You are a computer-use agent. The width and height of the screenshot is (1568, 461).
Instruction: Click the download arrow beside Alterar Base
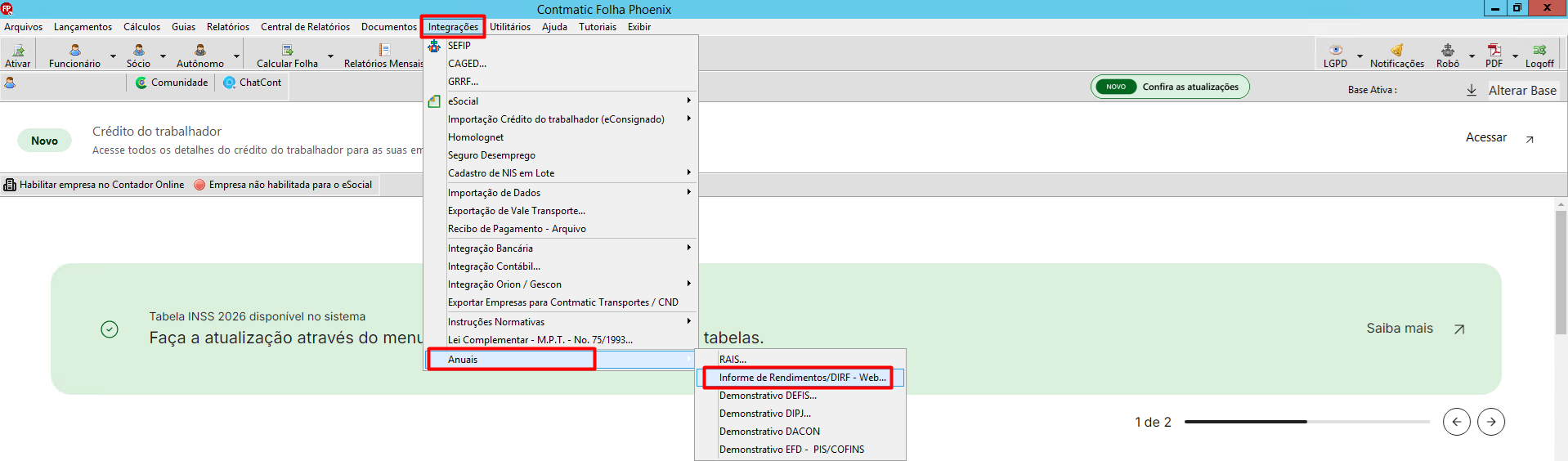(1472, 90)
